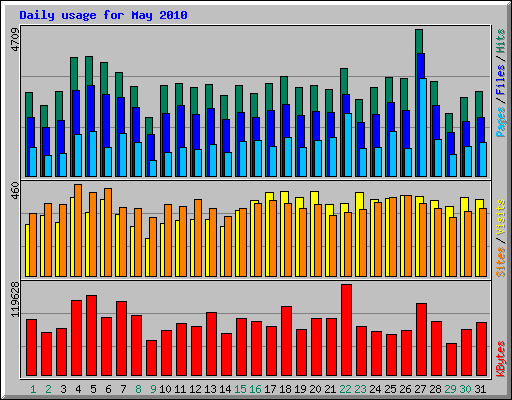Click day 4 on the x-axis
This screenshot has height=400, width=512.
pos(78,389)
